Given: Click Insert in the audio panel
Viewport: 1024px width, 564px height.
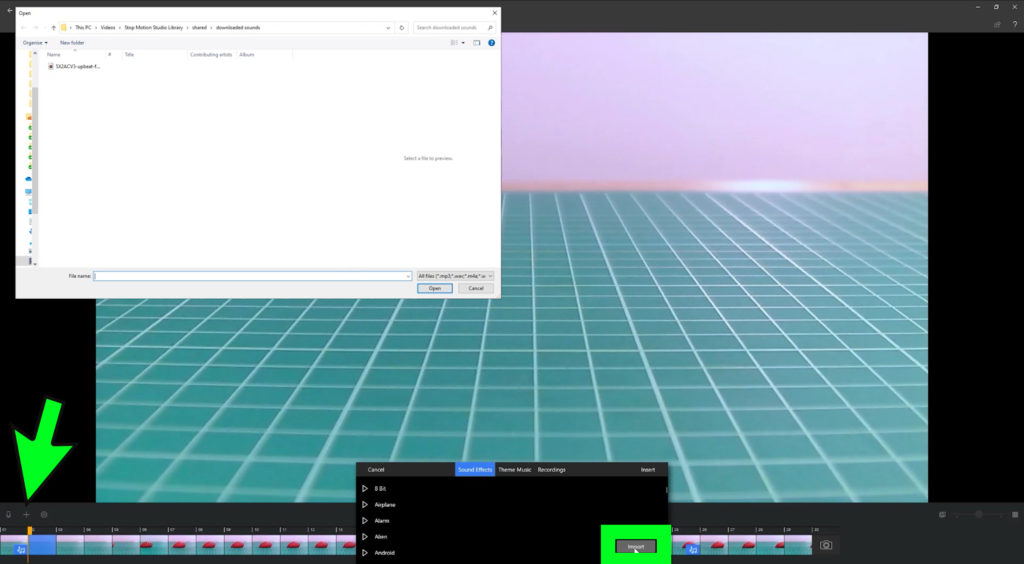Looking at the screenshot, I should (648, 469).
